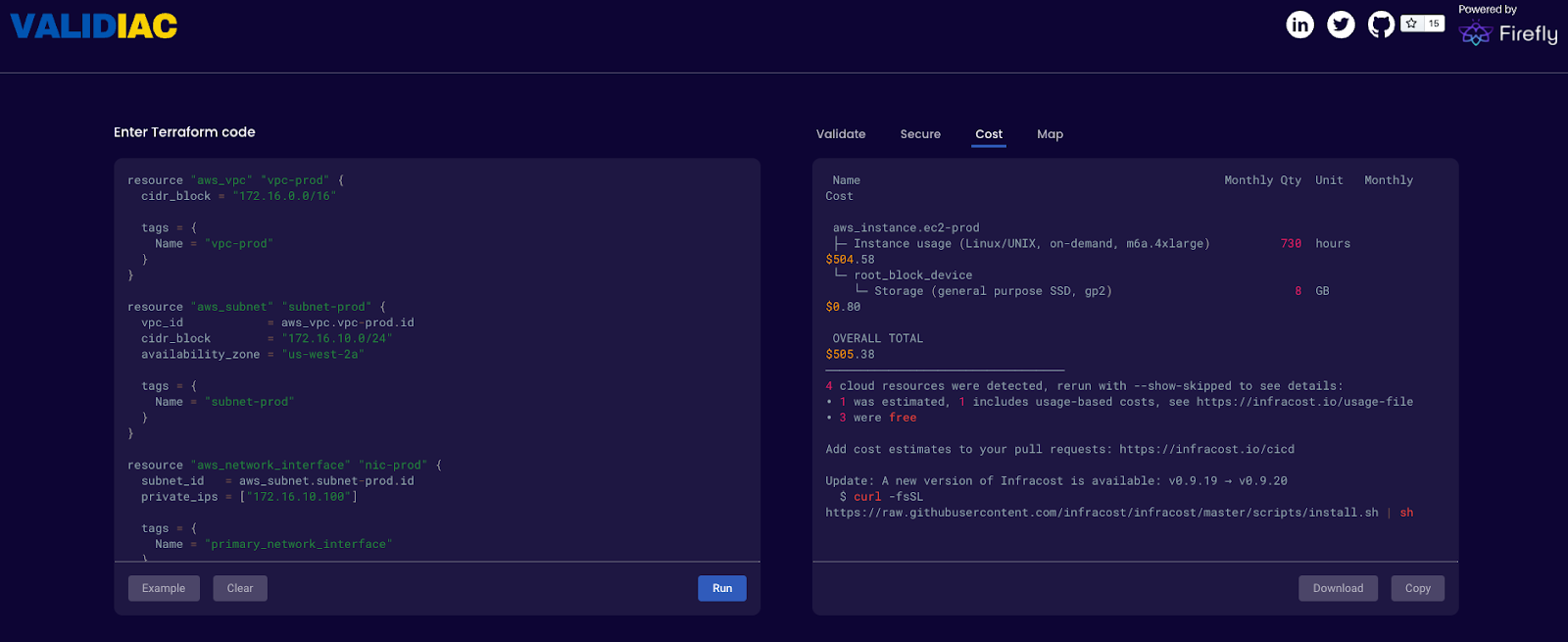The width and height of the screenshot is (1568, 642).
Task: Click the "us-west-2a" availability zone value
Action: click(x=322, y=355)
